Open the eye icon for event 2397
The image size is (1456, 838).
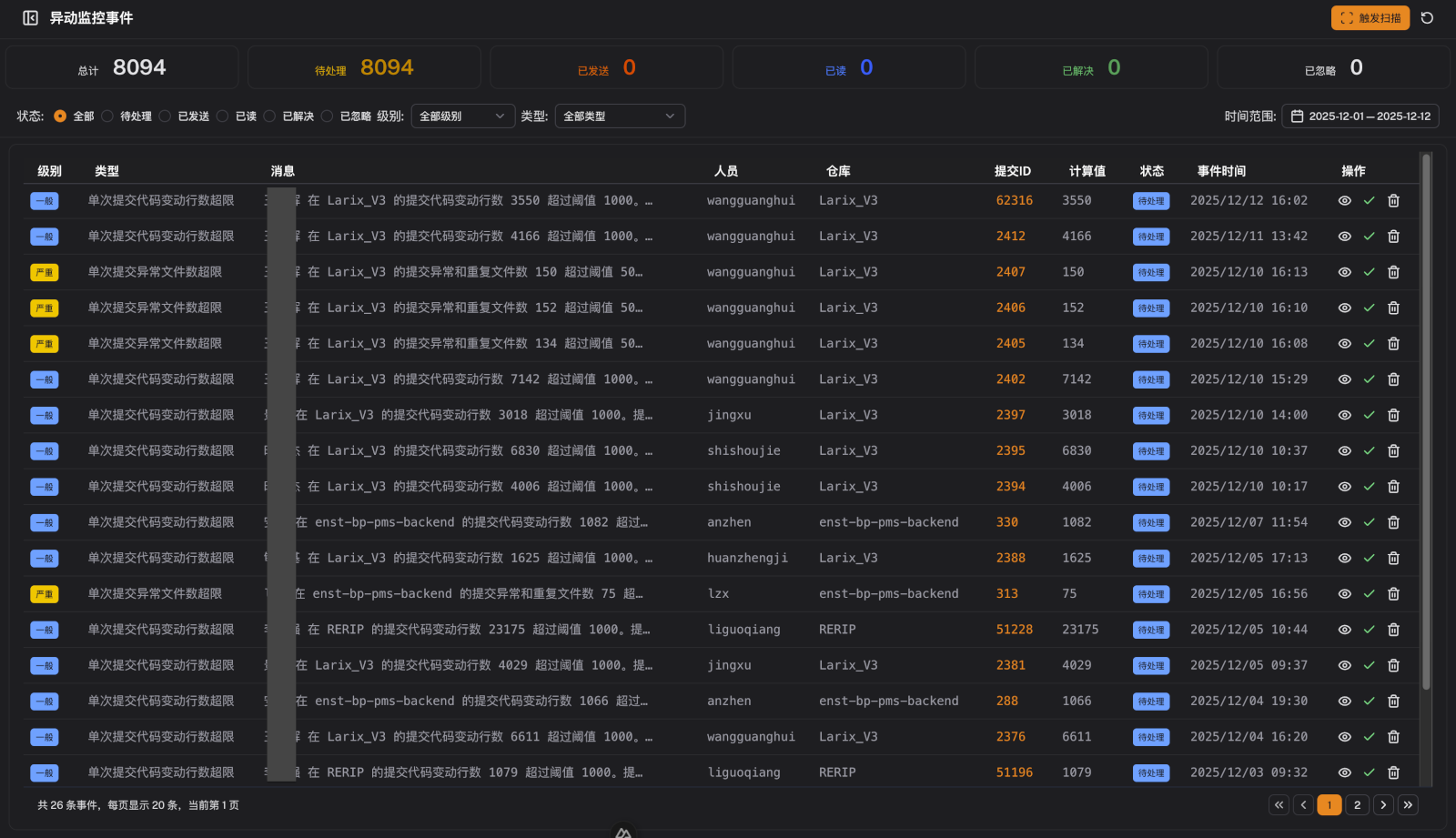point(1344,415)
